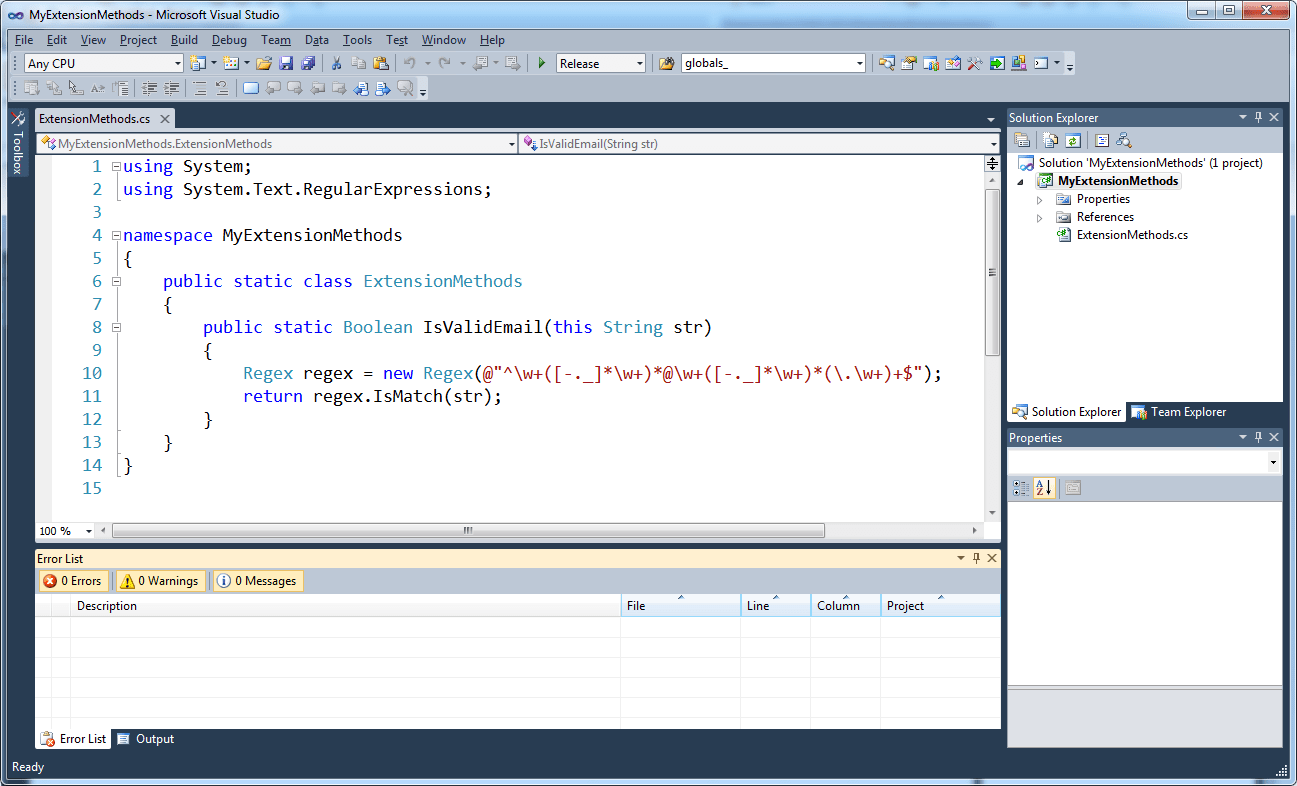Screen dimensions: 1297x786
Task: Click the Paste clipboard icon
Action: (380, 63)
